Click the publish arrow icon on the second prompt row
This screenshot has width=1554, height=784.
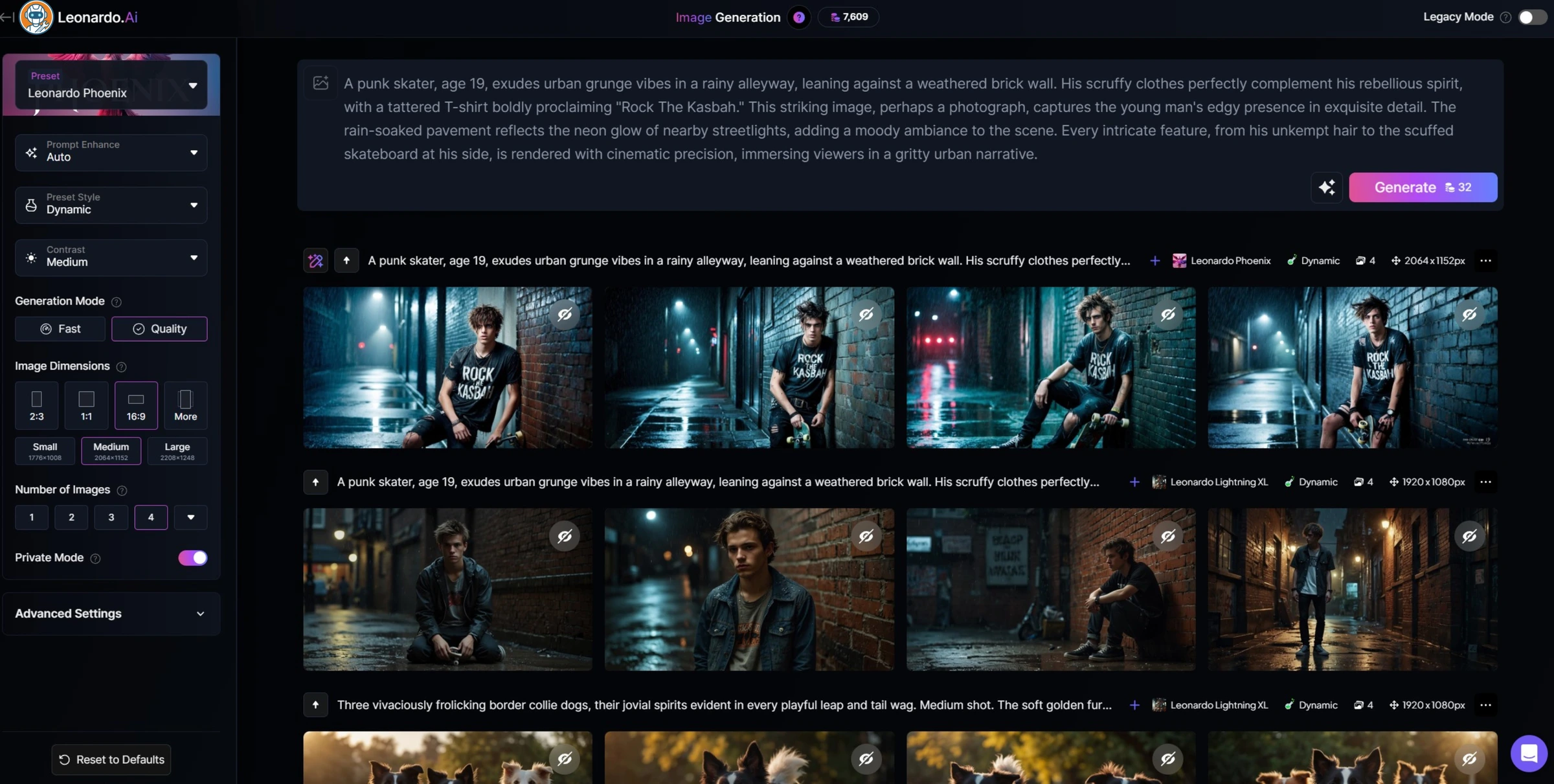pos(316,482)
